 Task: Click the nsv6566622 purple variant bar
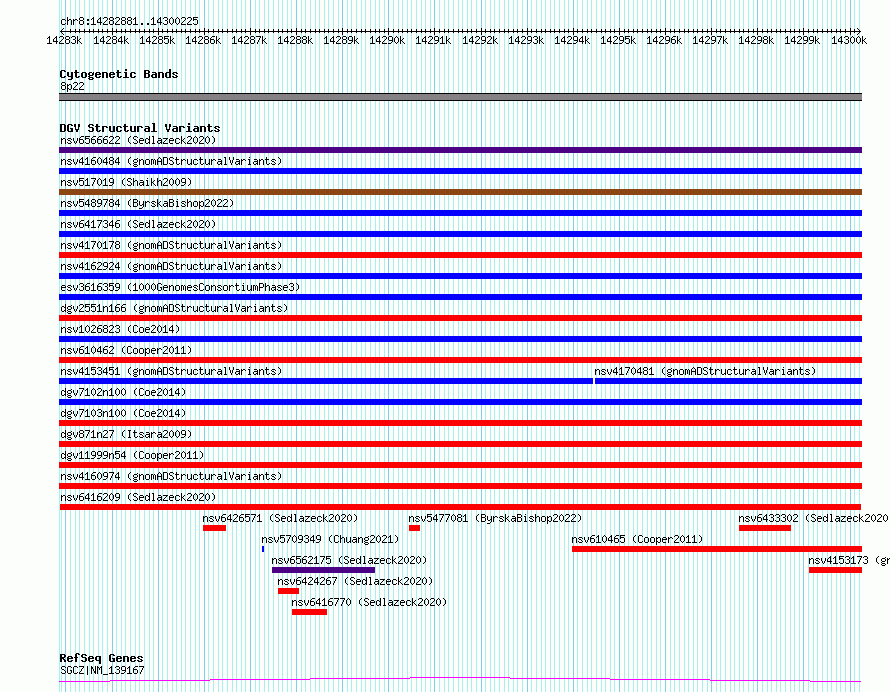pos(460,150)
